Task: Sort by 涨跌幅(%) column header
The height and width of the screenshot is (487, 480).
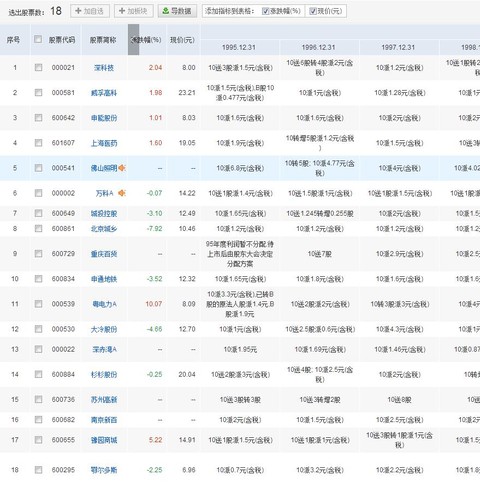Action: tap(146, 40)
